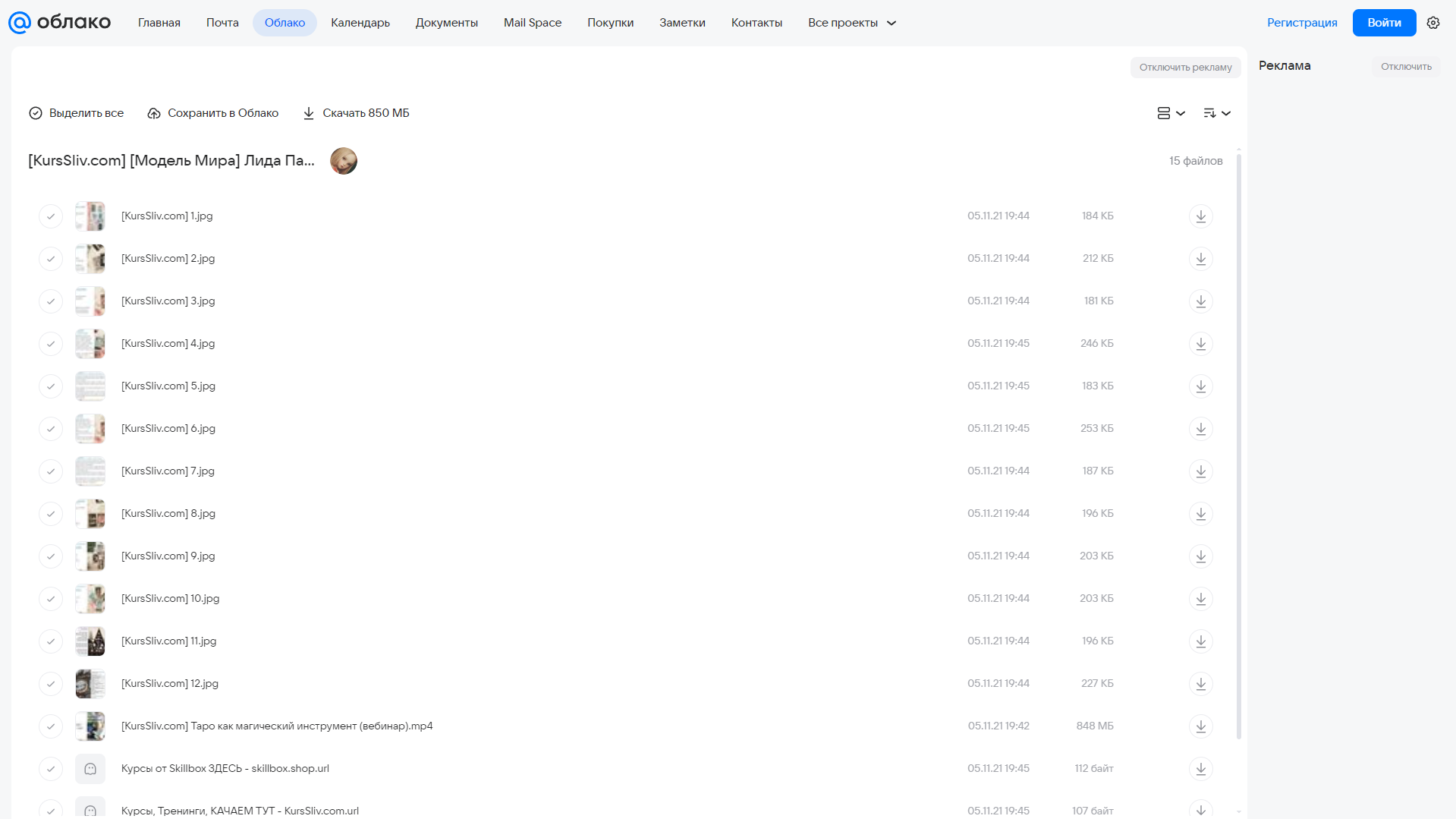Expand Все проекты dropdown
The width and height of the screenshot is (1456, 819).
coord(851,23)
